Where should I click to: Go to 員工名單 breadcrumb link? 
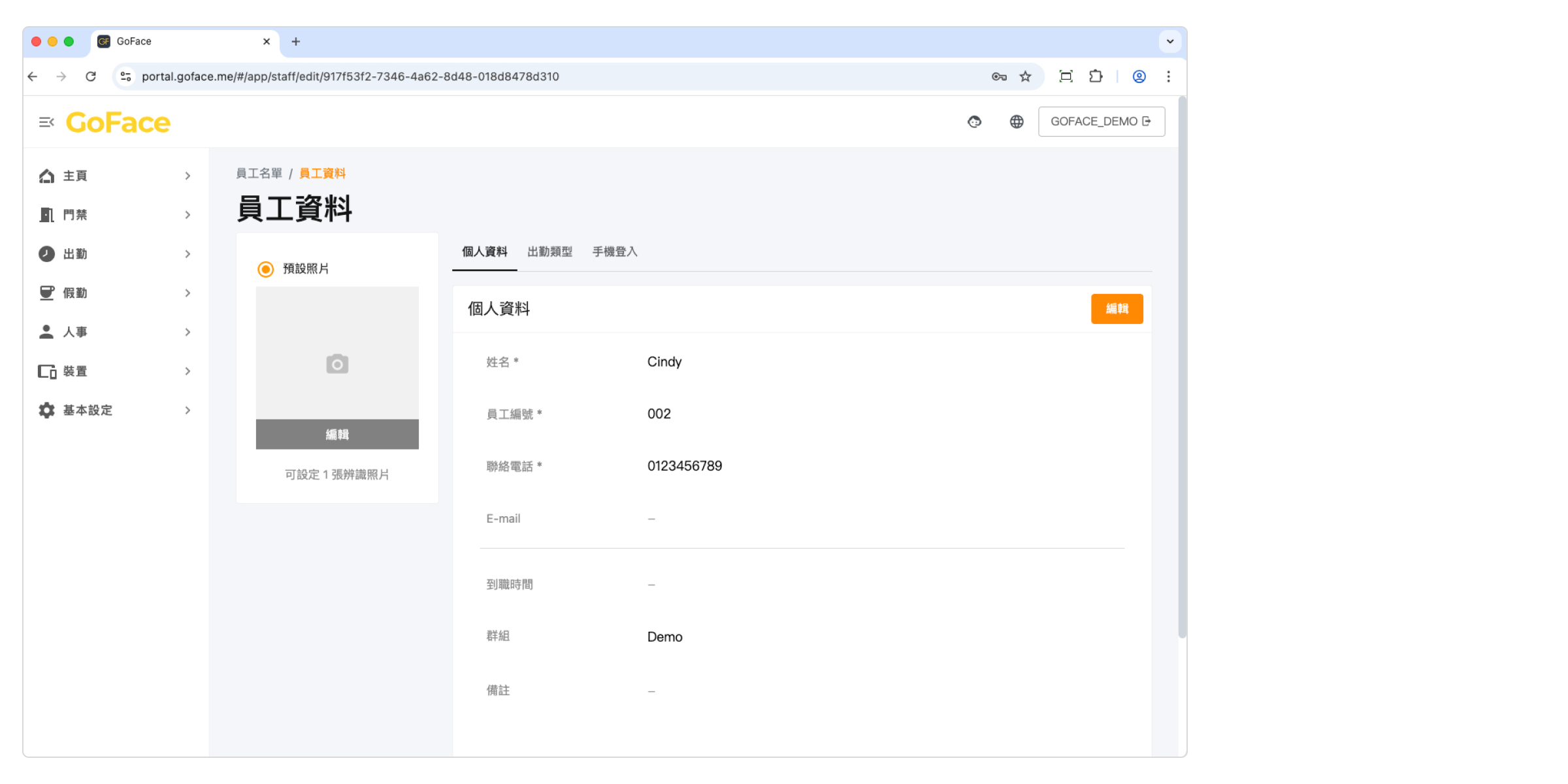pos(259,173)
